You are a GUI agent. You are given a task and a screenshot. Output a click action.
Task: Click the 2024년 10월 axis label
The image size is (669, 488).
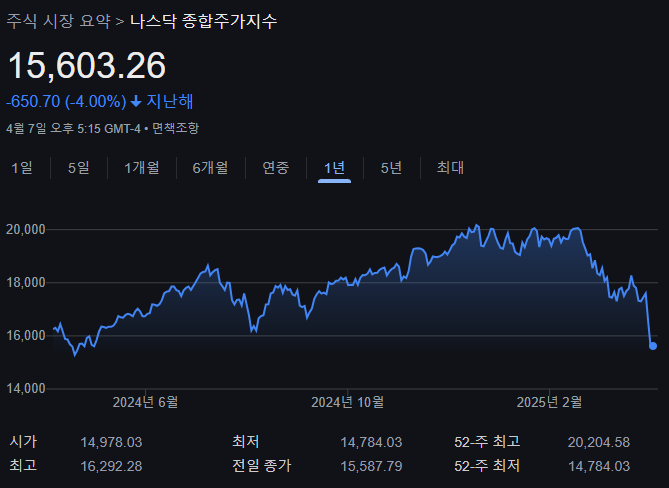pyautogui.click(x=347, y=402)
